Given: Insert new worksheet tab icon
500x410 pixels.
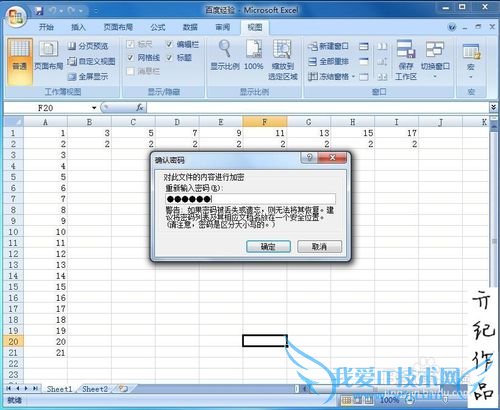Looking at the screenshot, I should coord(123,389).
